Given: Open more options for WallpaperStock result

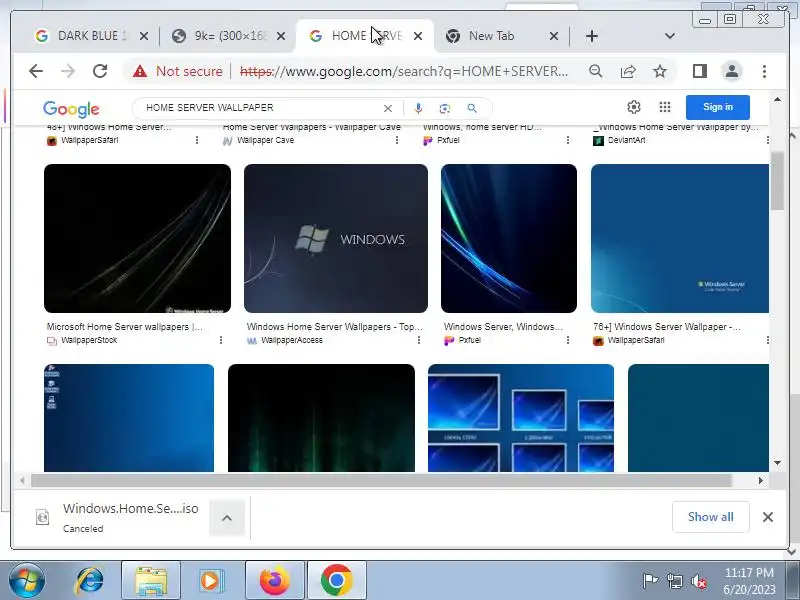Looking at the screenshot, I should [x=220, y=340].
